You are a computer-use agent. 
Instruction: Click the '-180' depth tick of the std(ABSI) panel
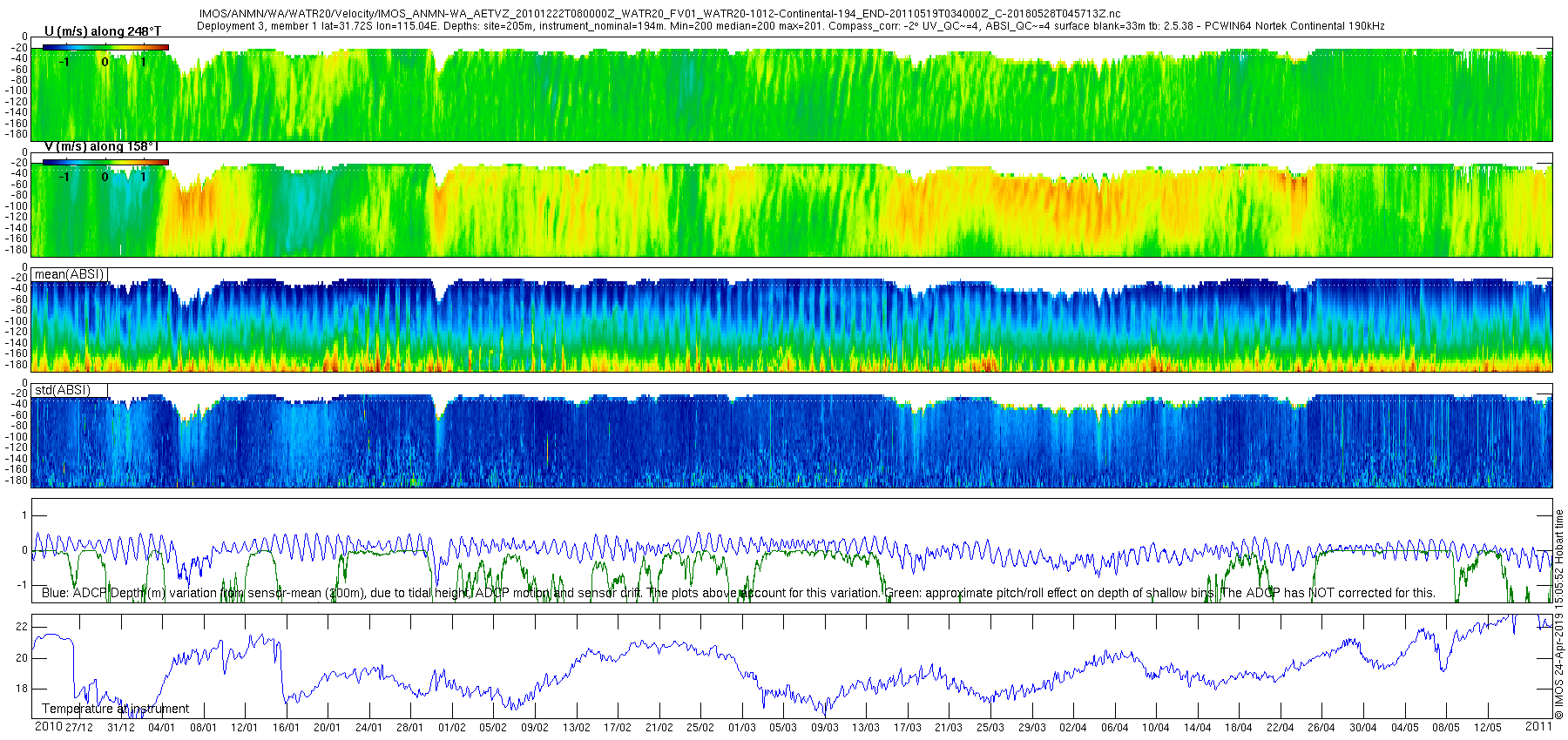[x=17, y=481]
